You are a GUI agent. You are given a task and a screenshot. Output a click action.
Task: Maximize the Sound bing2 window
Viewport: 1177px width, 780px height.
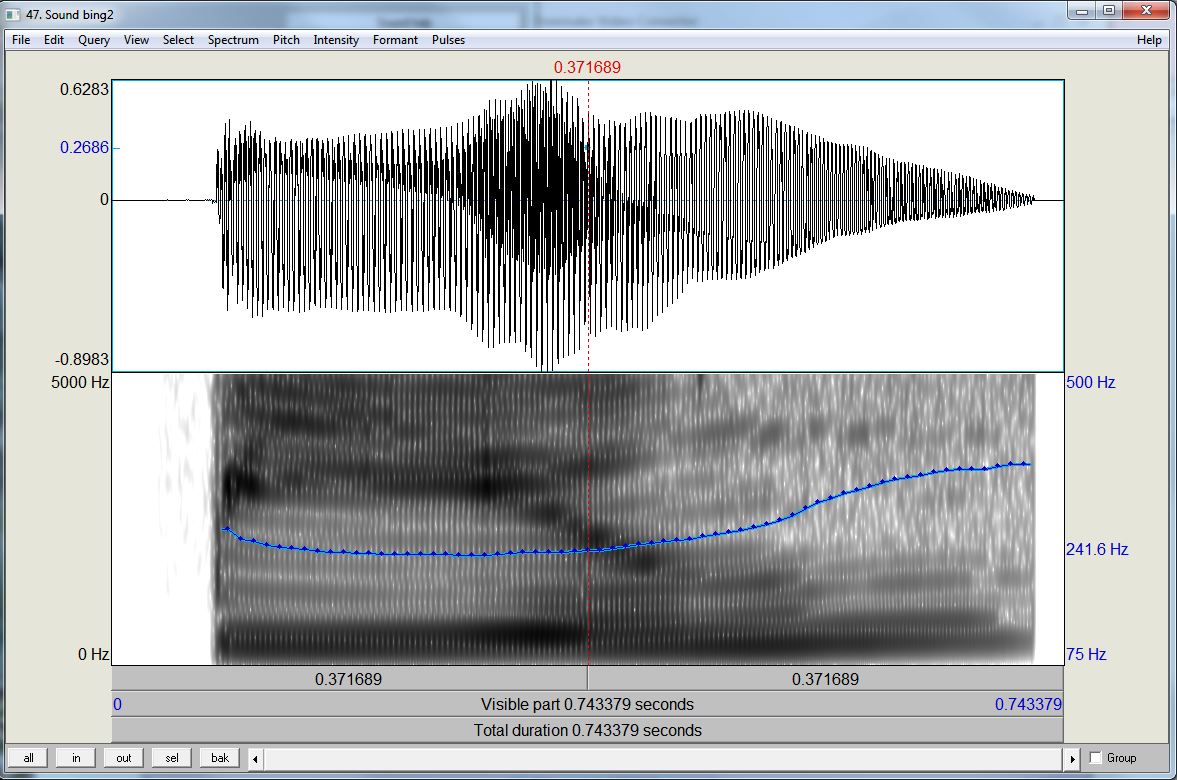pos(1109,11)
